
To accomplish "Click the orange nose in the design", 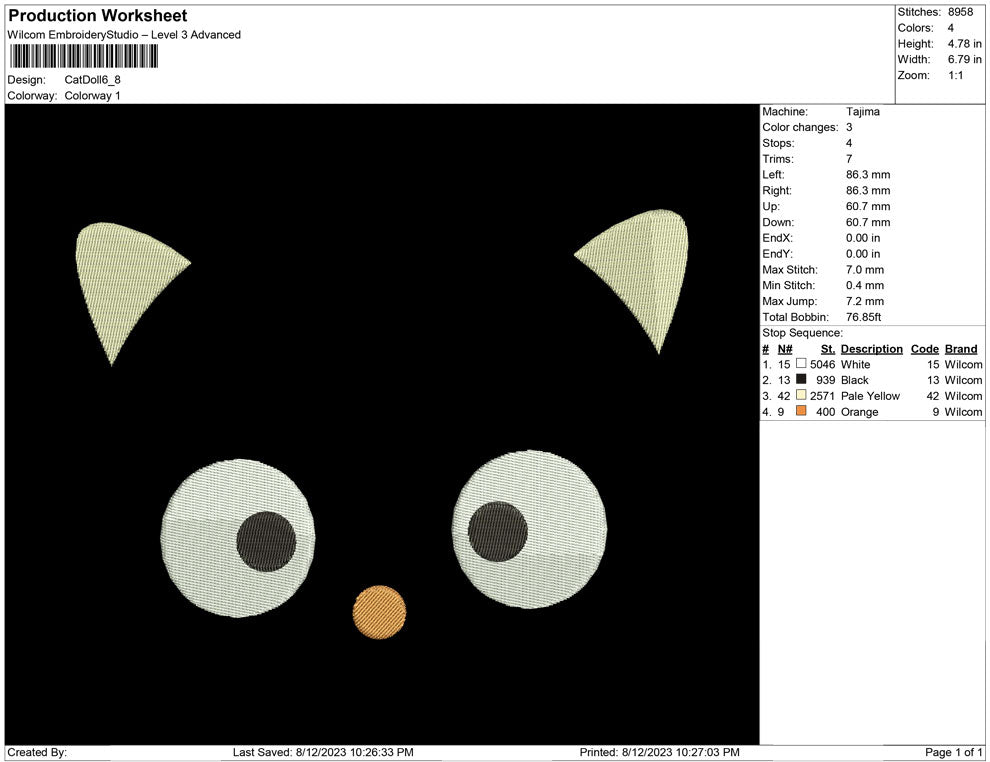I will [x=380, y=612].
